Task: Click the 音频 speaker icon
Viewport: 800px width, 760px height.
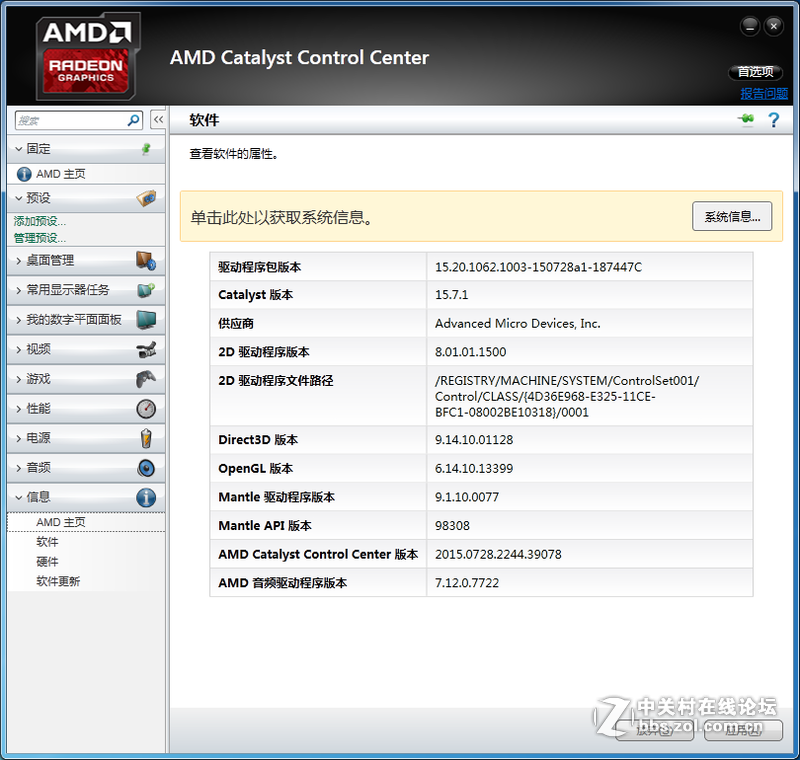Action: pos(146,468)
